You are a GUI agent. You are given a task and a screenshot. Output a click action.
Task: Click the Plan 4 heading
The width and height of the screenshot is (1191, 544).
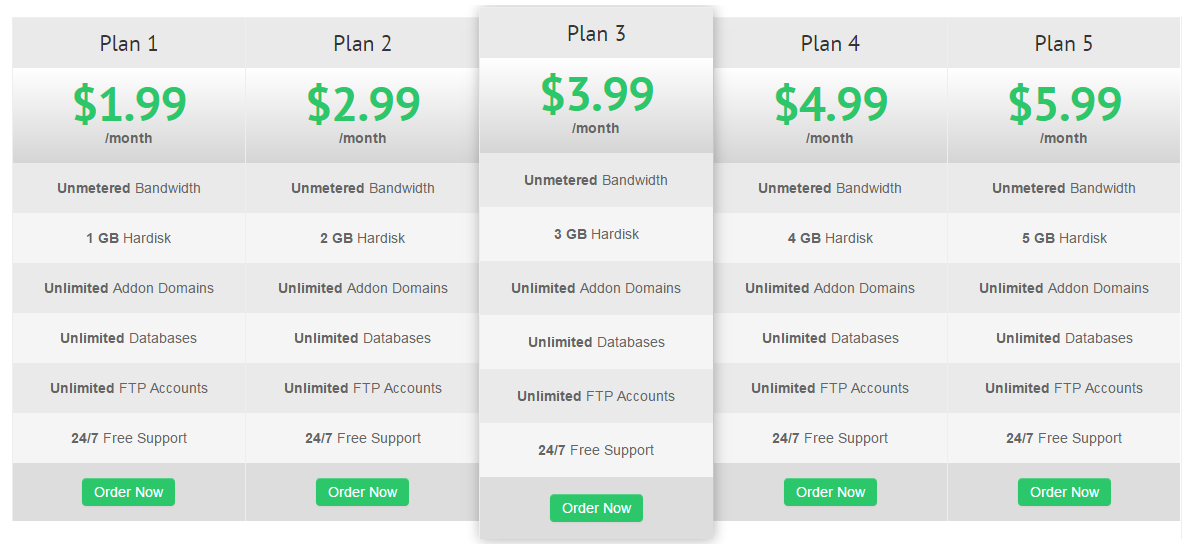tap(830, 44)
